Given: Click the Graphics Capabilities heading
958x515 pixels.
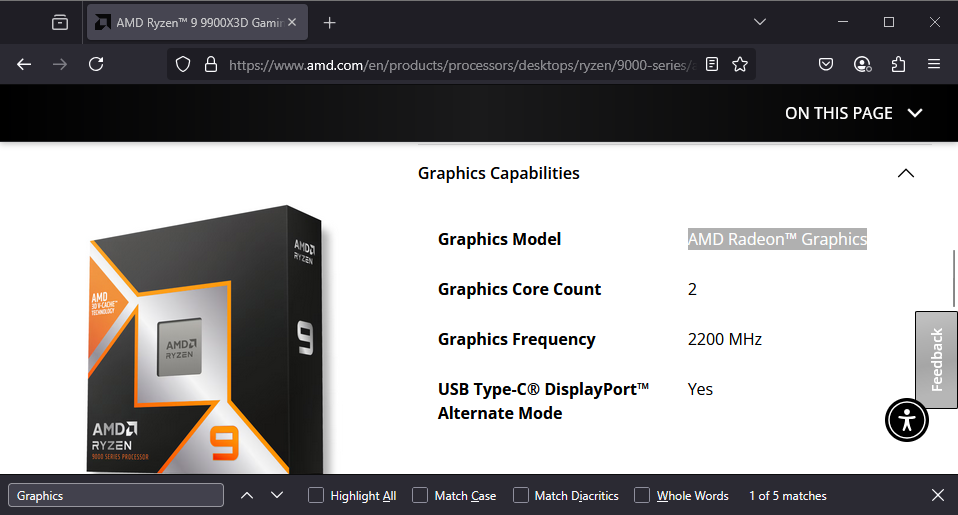Looking at the screenshot, I should pyautogui.click(x=499, y=173).
